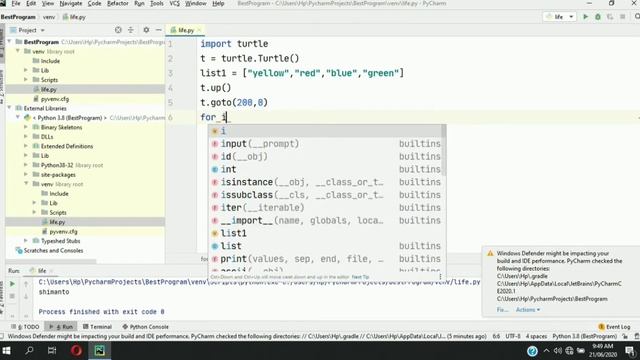Rerun program with green arrow in Run panel

[12, 284]
